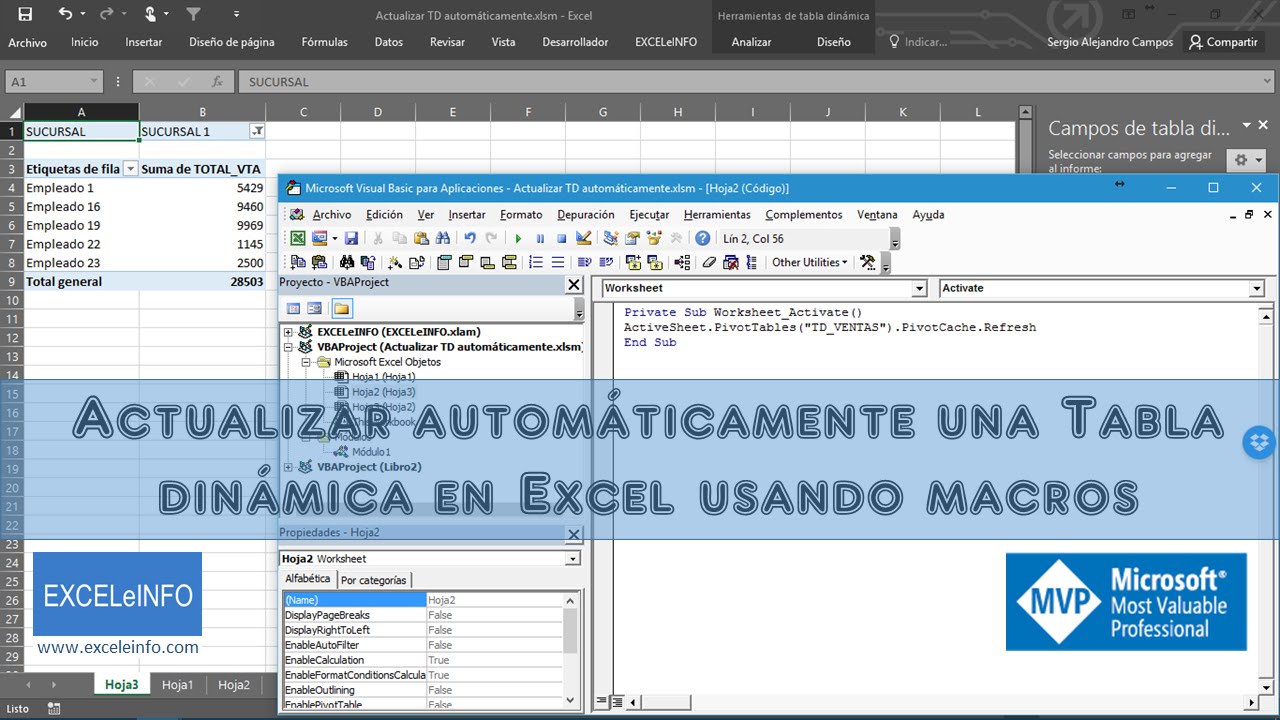This screenshot has width=1280, height=720.
Task: Click the Break (pause) icon in the VBA toolbar
Action: coord(540,238)
